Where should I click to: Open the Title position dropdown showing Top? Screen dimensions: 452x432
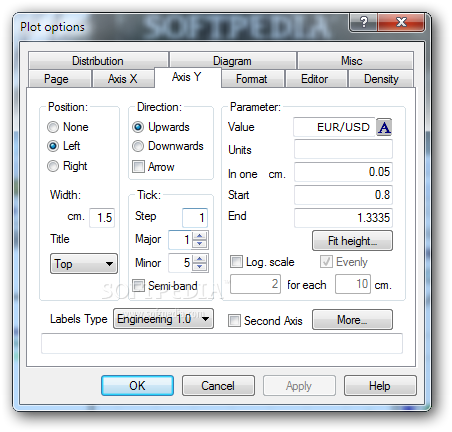pos(84,264)
